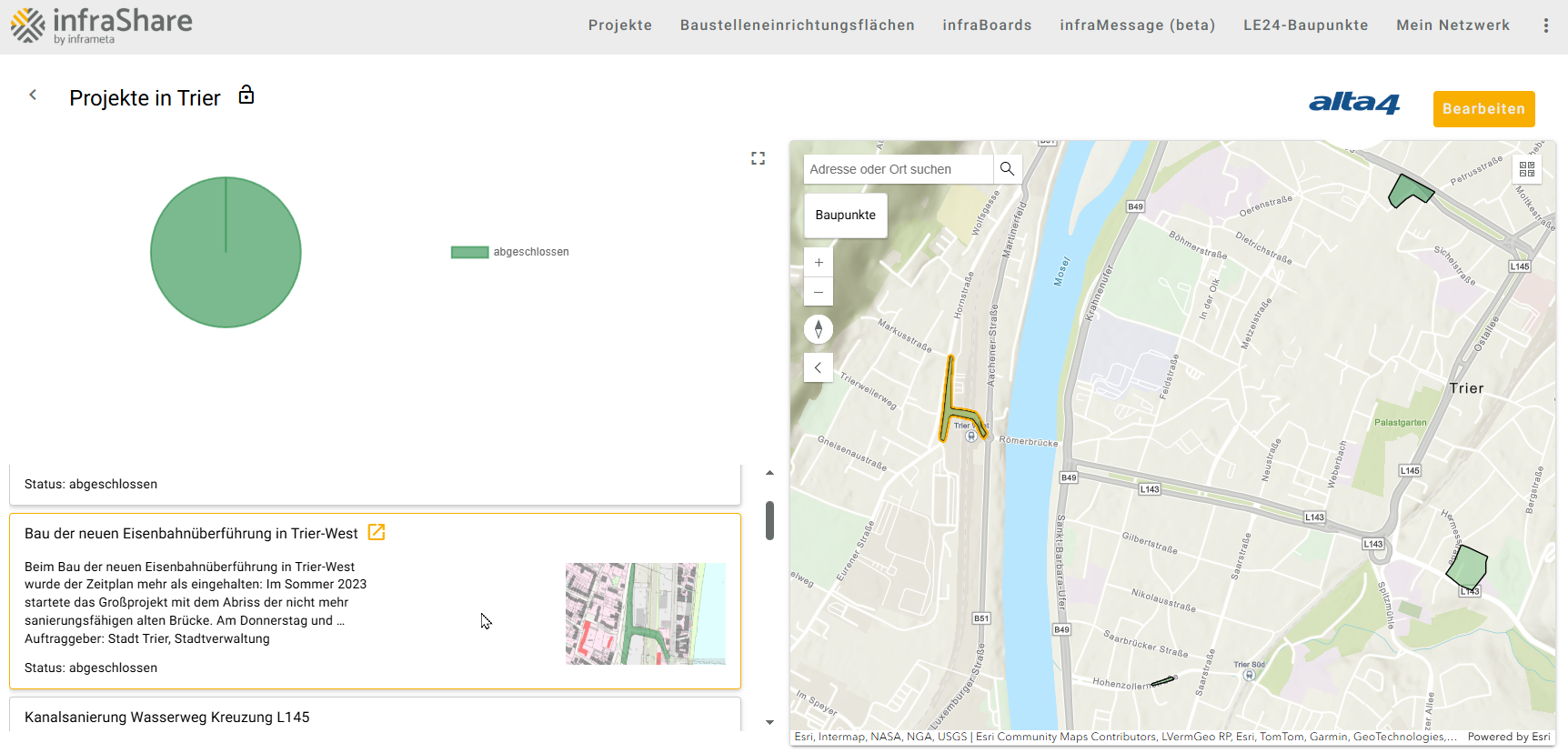Screen dimensions: 1568x753
Task: Select the Eisenbahnüberführung Trier-West project title
Action: (191, 534)
